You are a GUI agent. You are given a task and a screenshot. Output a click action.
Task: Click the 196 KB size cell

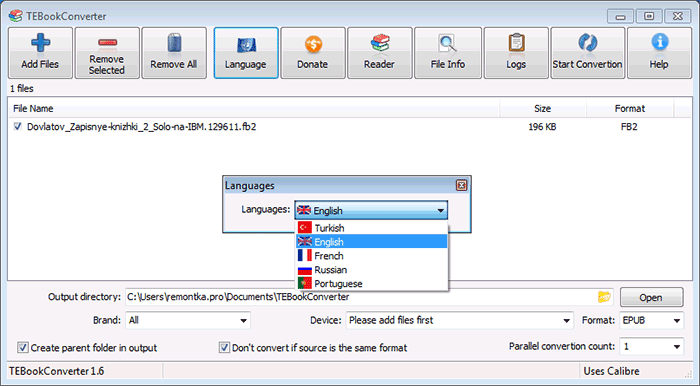tap(542, 127)
